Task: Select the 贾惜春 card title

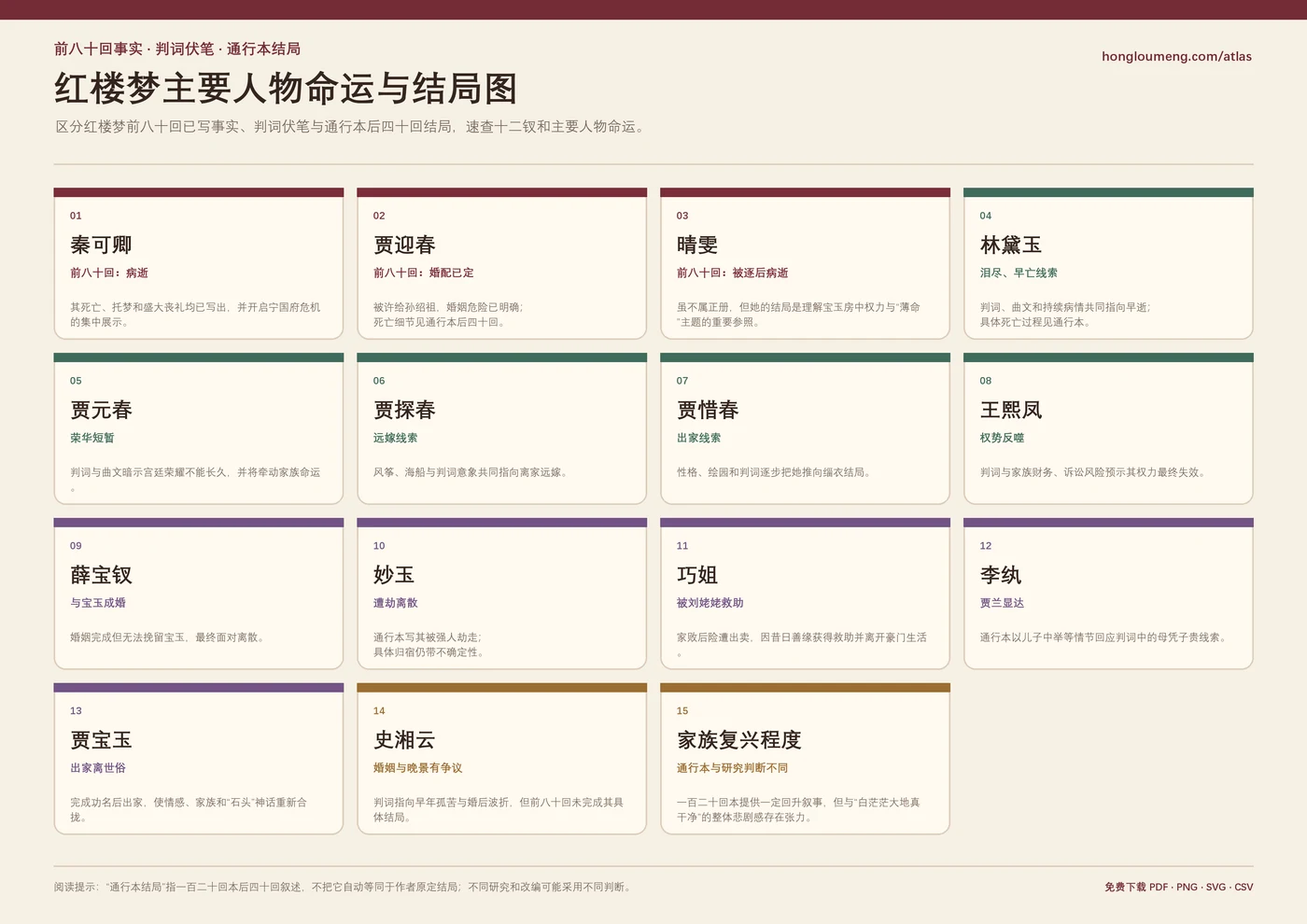Action: [708, 410]
